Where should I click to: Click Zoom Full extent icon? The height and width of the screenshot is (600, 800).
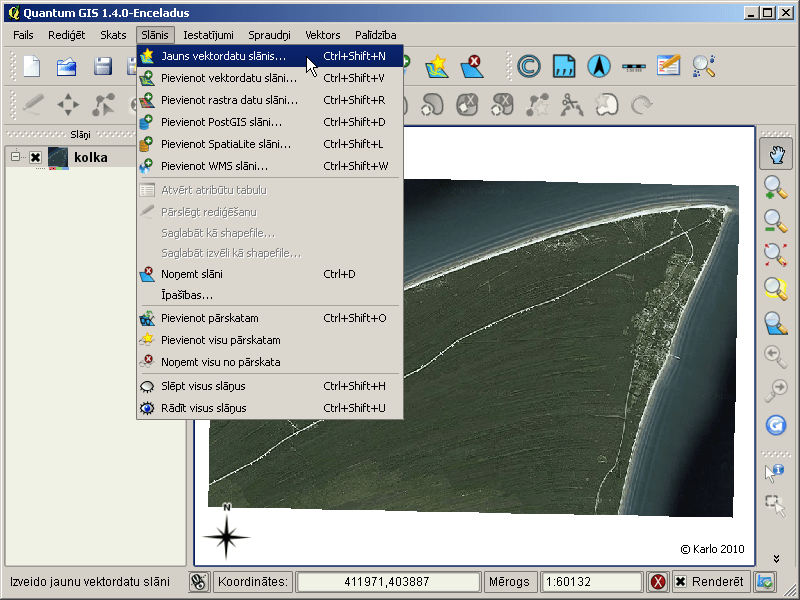pos(776,255)
